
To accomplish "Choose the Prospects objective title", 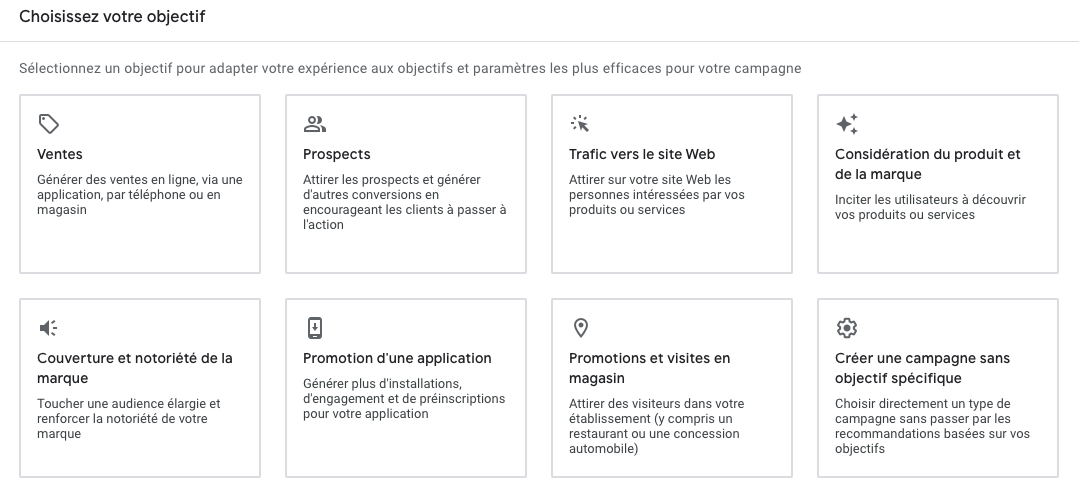I will [x=337, y=154].
